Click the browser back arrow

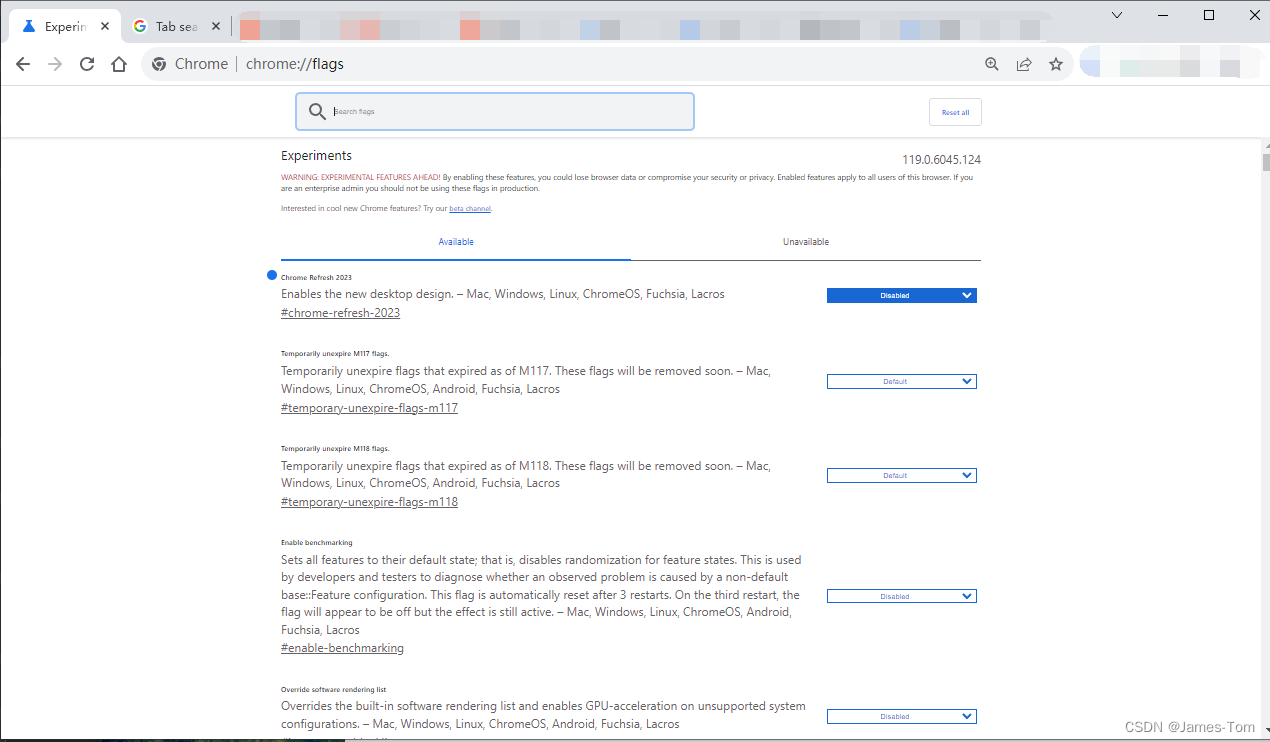(23, 64)
